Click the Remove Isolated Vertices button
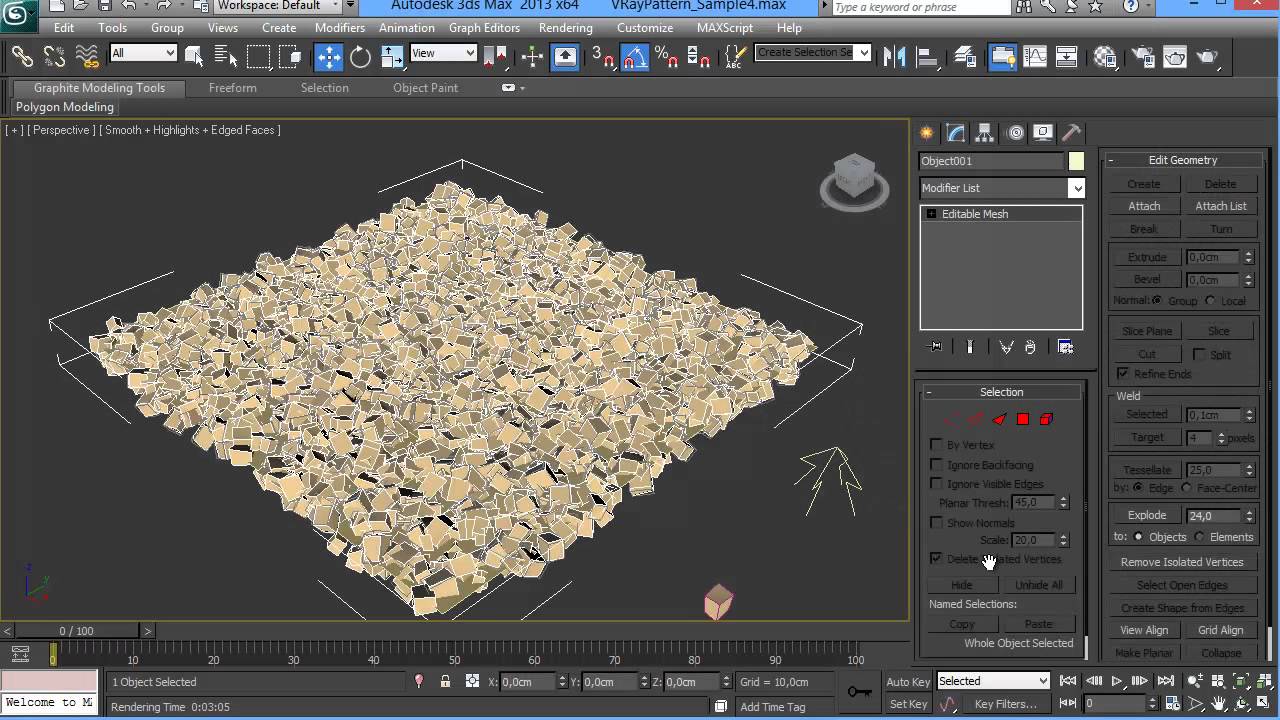The image size is (1280, 720). click(x=1182, y=562)
